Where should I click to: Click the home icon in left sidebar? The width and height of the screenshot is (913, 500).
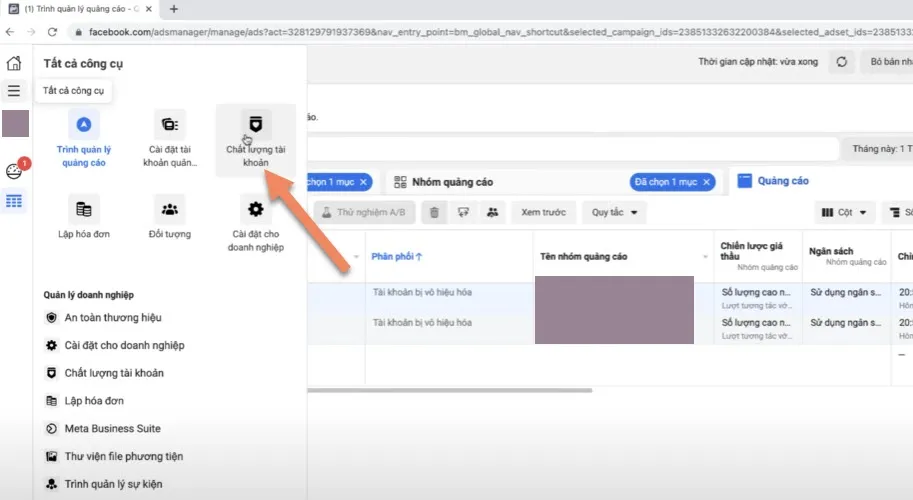coord(14,63)
